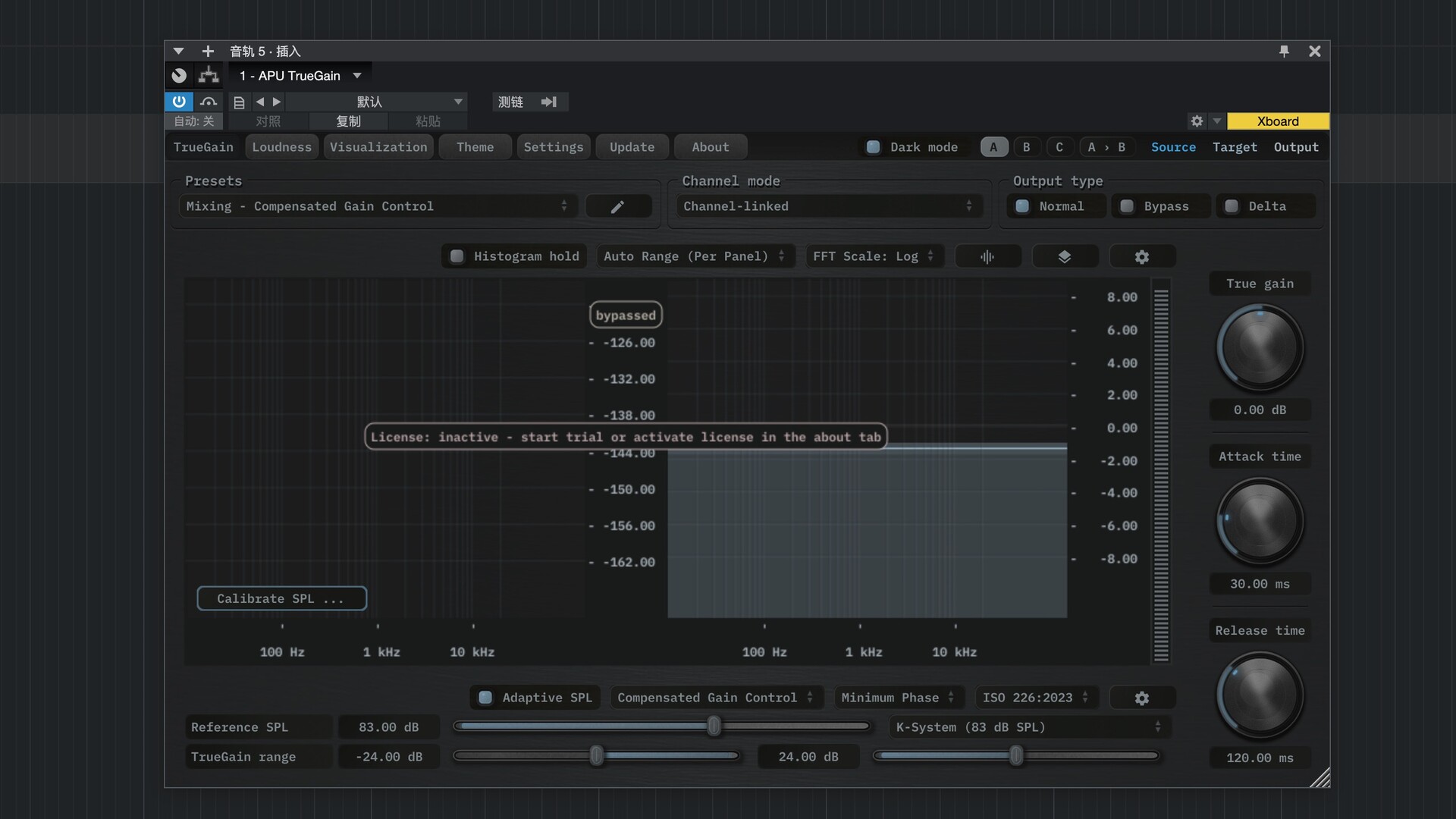Click the Reference SPL slider handle
Screen dimensions: 1456x819
point(714,726)
